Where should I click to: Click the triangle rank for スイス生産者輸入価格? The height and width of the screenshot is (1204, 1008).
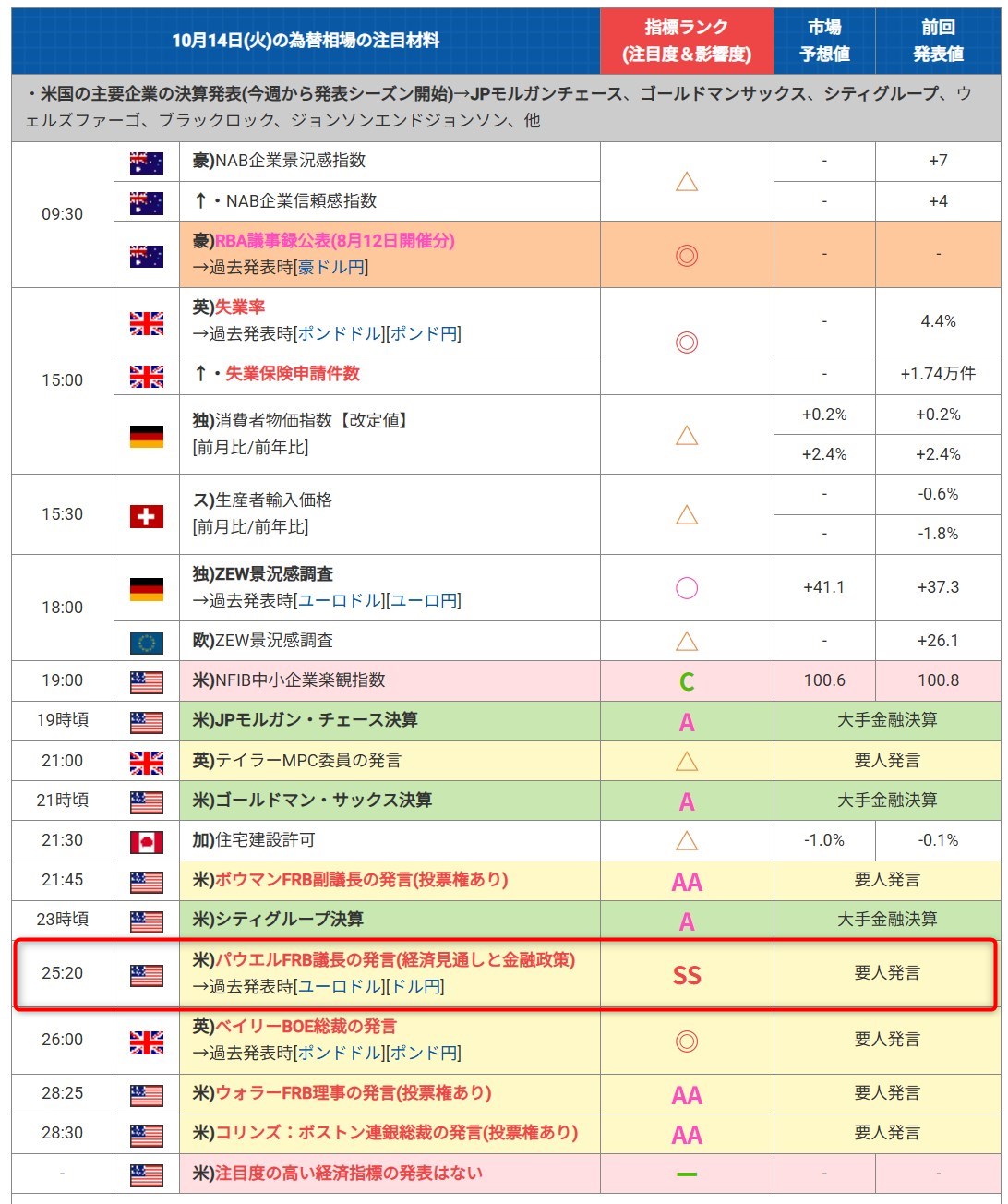point(687,515)
